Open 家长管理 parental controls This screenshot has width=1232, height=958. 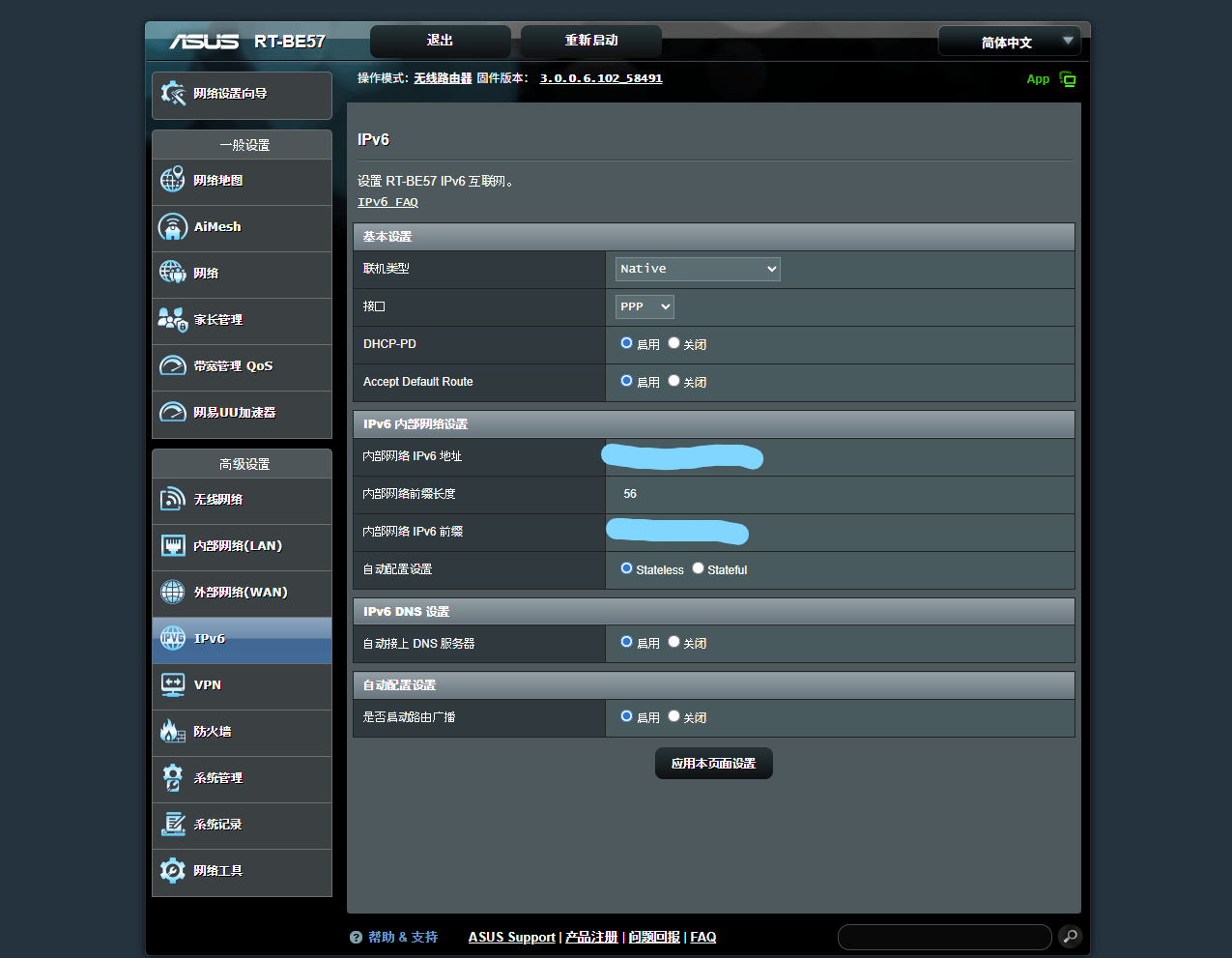172,319
